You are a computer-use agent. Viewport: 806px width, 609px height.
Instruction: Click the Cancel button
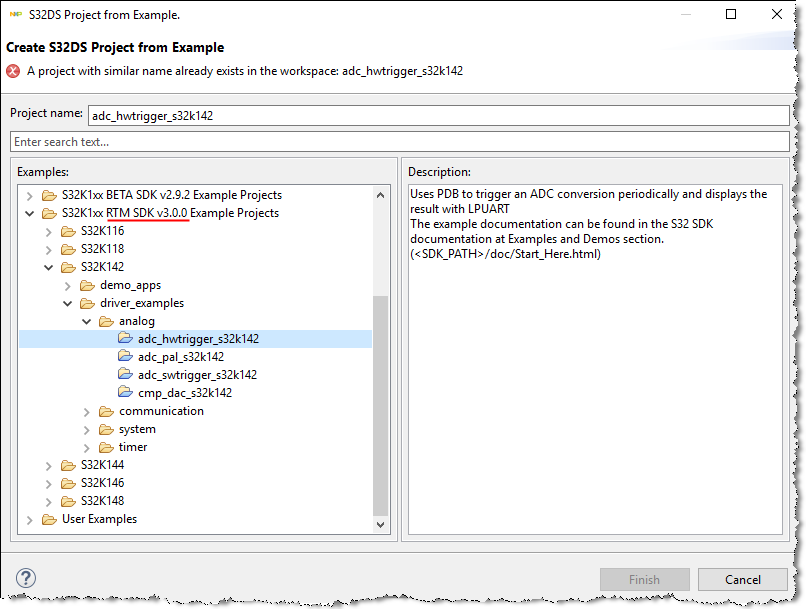(742, 579)
